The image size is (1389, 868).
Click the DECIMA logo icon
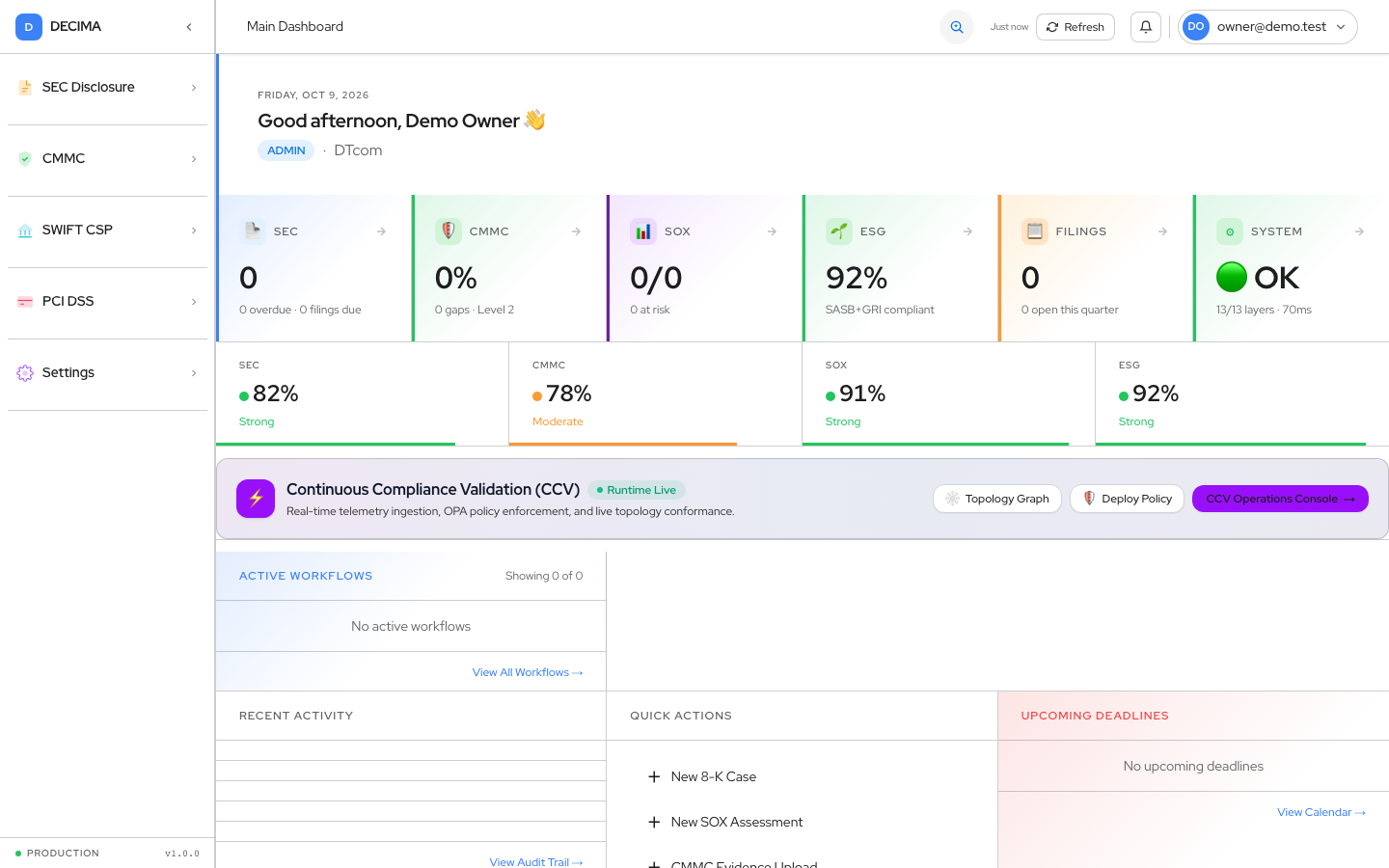click(29, 27)
